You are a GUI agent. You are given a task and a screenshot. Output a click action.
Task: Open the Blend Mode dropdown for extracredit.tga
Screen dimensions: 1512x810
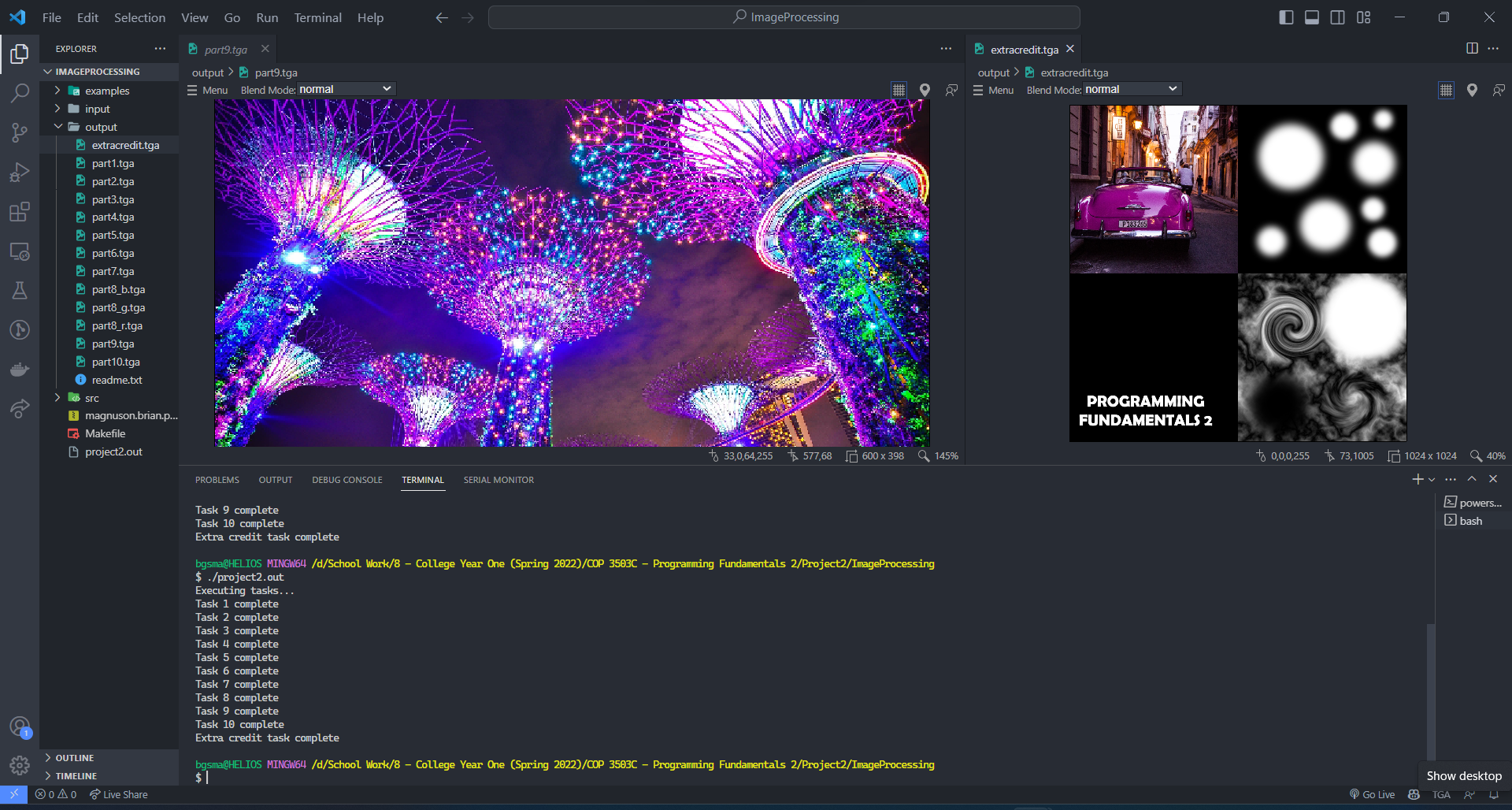click(1131, 89)
